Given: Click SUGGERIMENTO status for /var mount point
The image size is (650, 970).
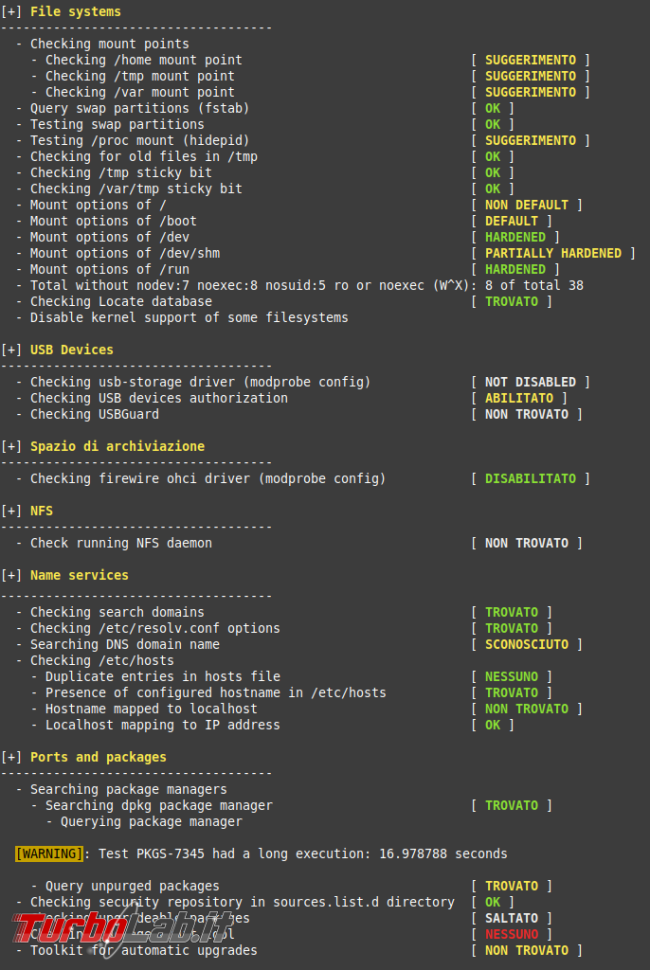Looking at the screenshot, I should coord(530,92).
